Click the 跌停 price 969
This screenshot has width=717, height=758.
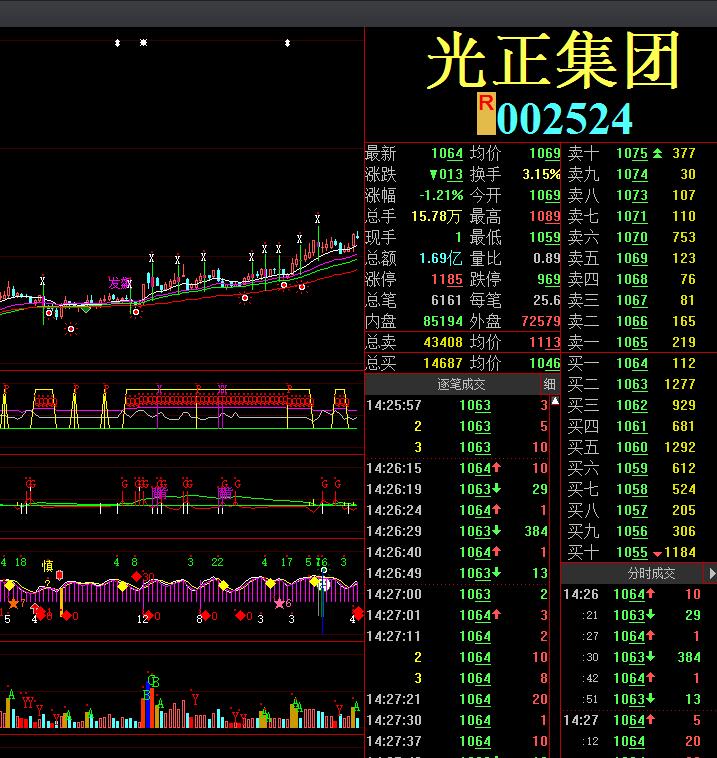tap(549, 279)
